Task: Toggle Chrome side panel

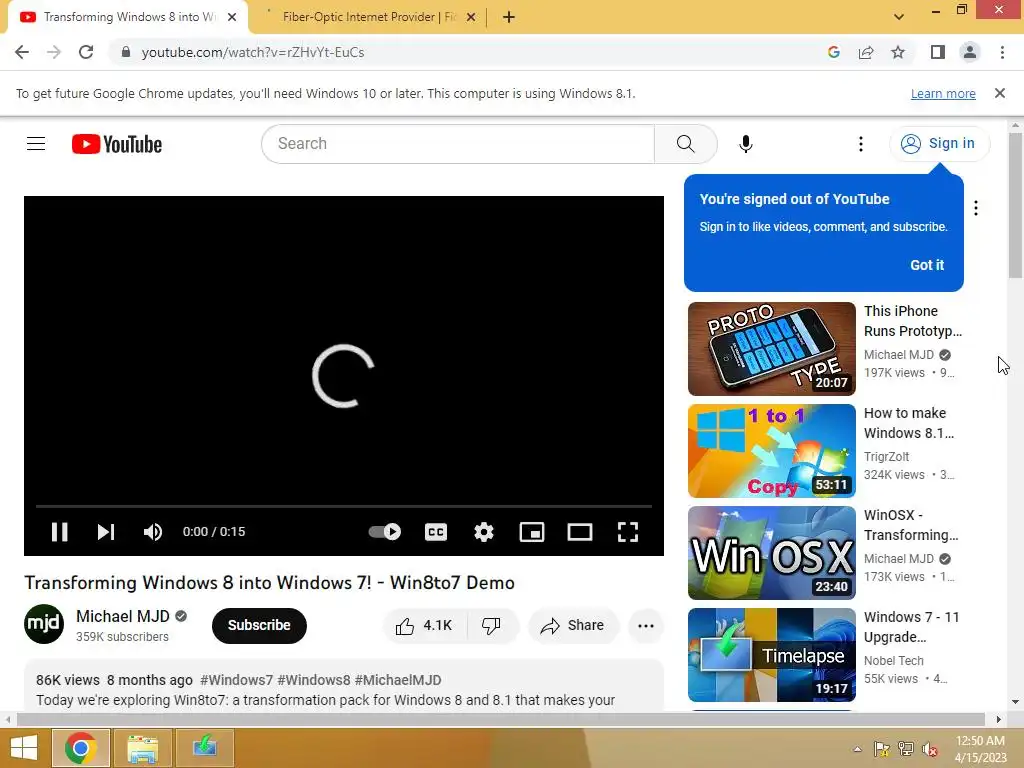Action: (938, 52)
